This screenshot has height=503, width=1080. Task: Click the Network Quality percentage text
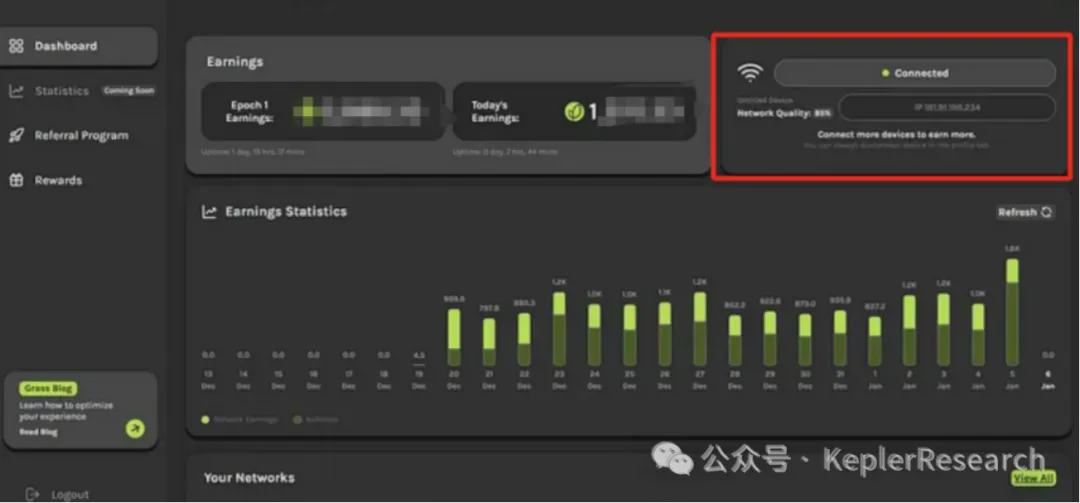tap(823, 112)
